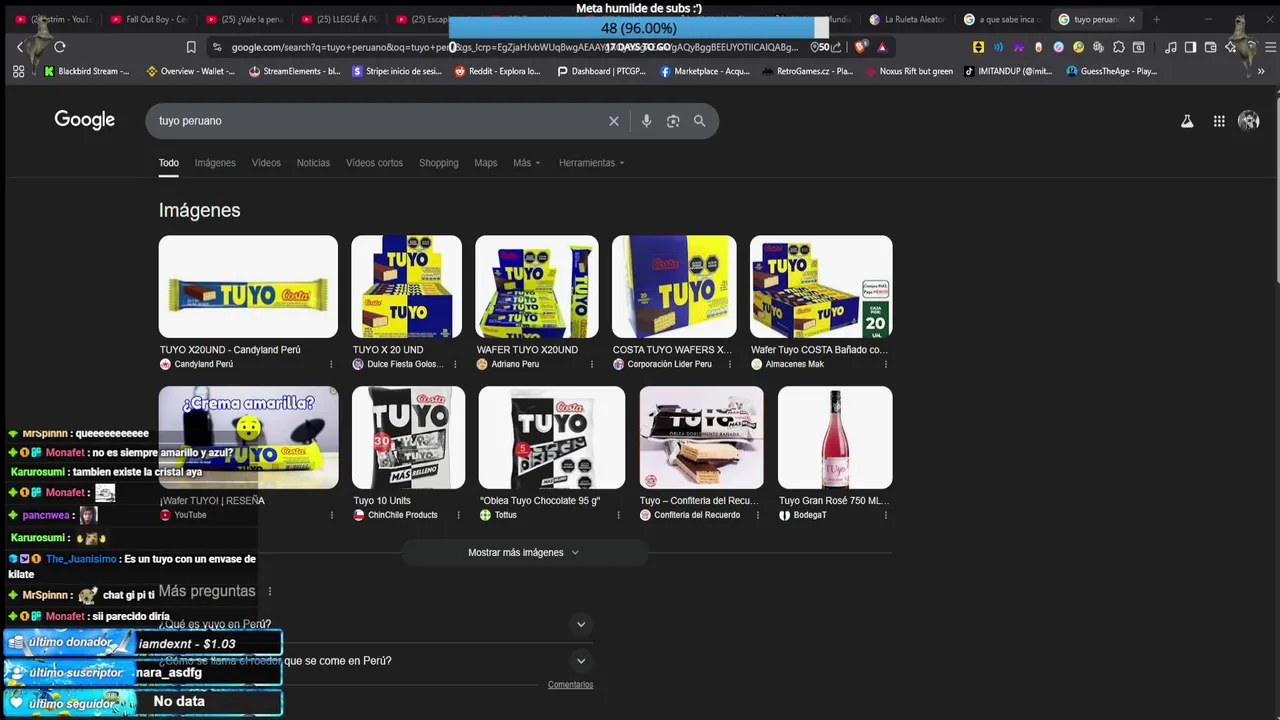1280x720 pixels.
Task: Open the extensions puzzle piece menu
Action: coord(1118,47)
